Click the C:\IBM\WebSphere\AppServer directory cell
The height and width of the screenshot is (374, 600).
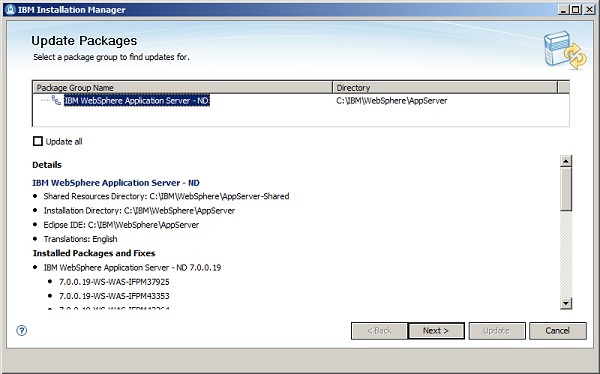pos(391,101)
